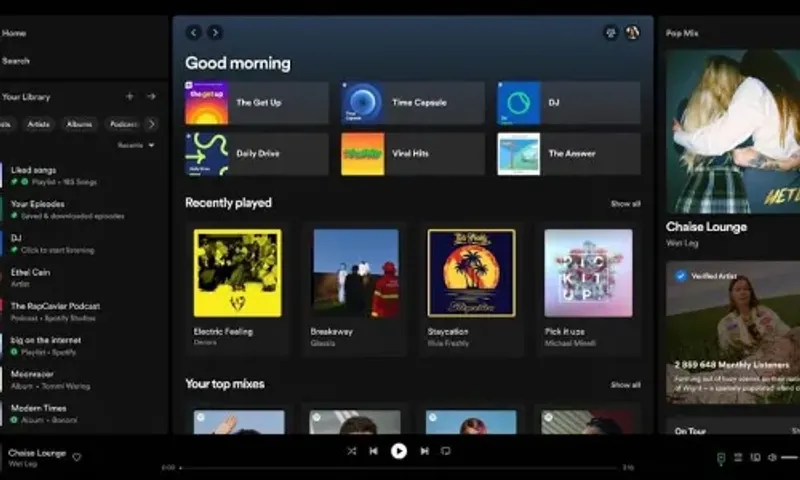
Task: Open Electric Feeling album cover
Action: pos(237,273)
